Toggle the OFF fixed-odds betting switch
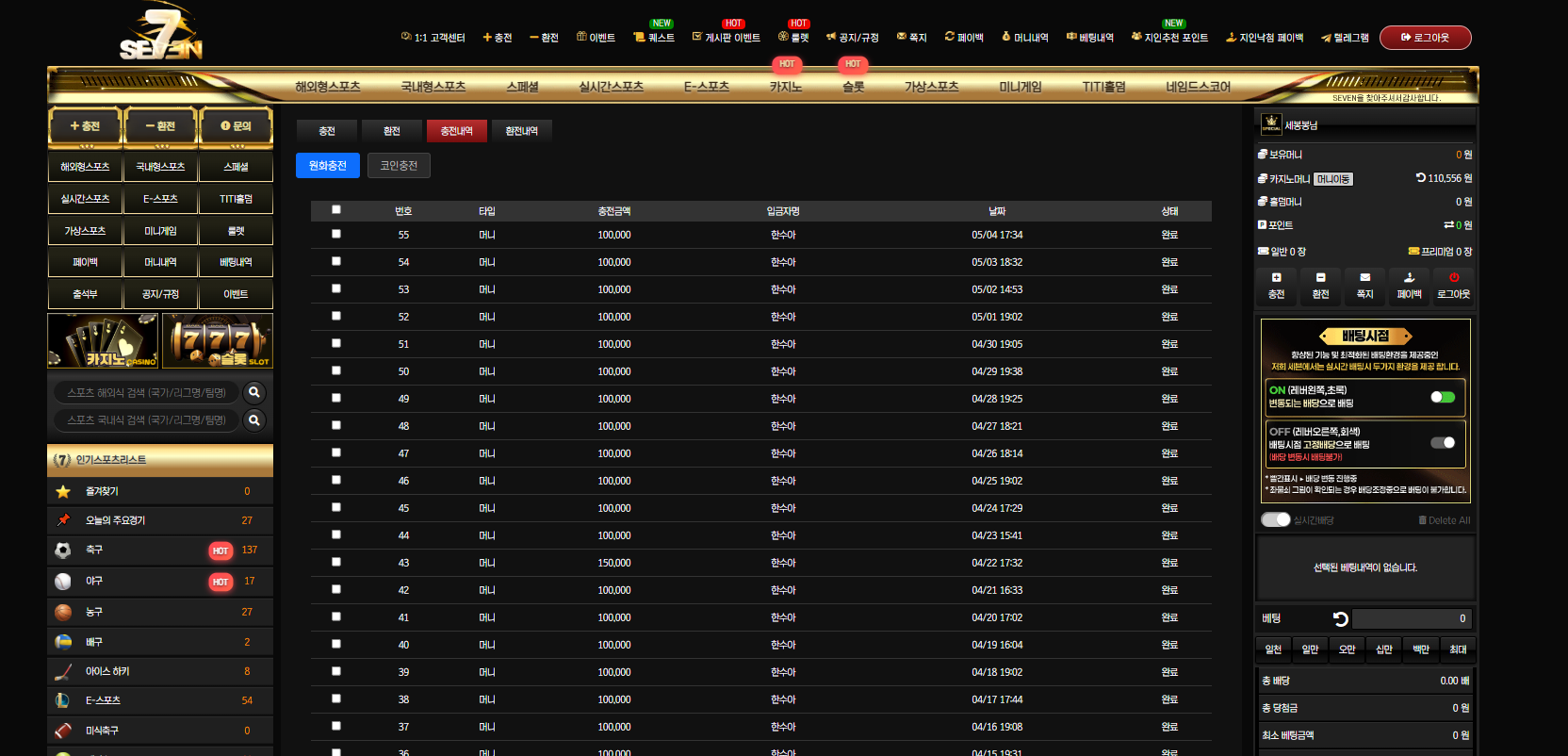The image size is (1568, 756). [1442, 442]
